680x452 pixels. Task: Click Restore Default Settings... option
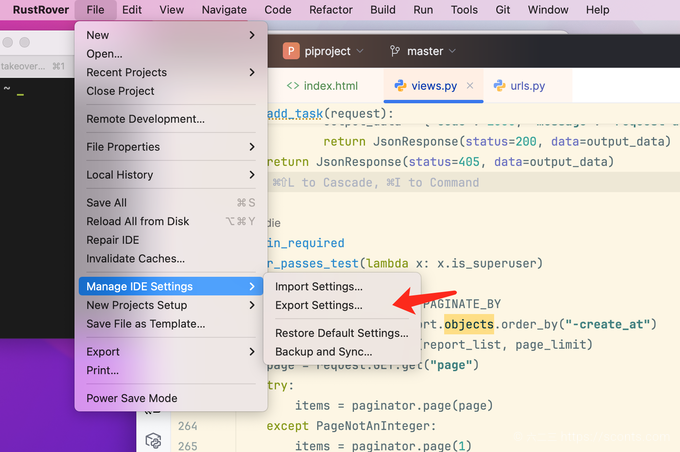tap(342, 333)
